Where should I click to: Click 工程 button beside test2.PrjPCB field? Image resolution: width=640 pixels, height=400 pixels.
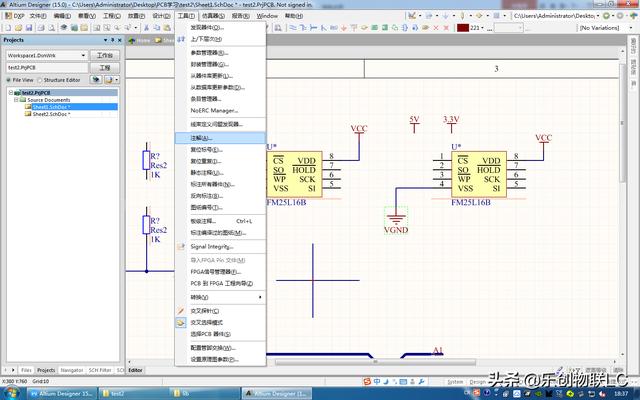tap(104, 67)
